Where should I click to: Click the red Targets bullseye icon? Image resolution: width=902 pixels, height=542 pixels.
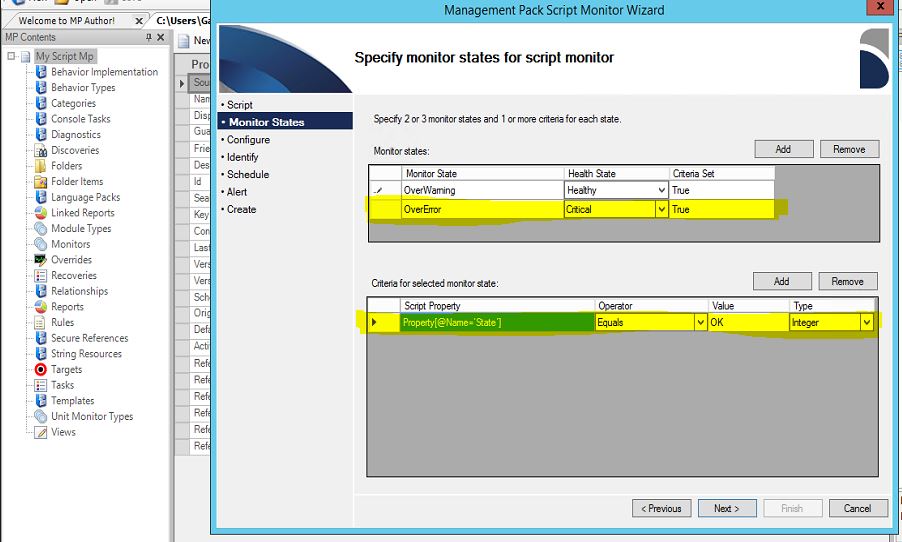[41, 369]
